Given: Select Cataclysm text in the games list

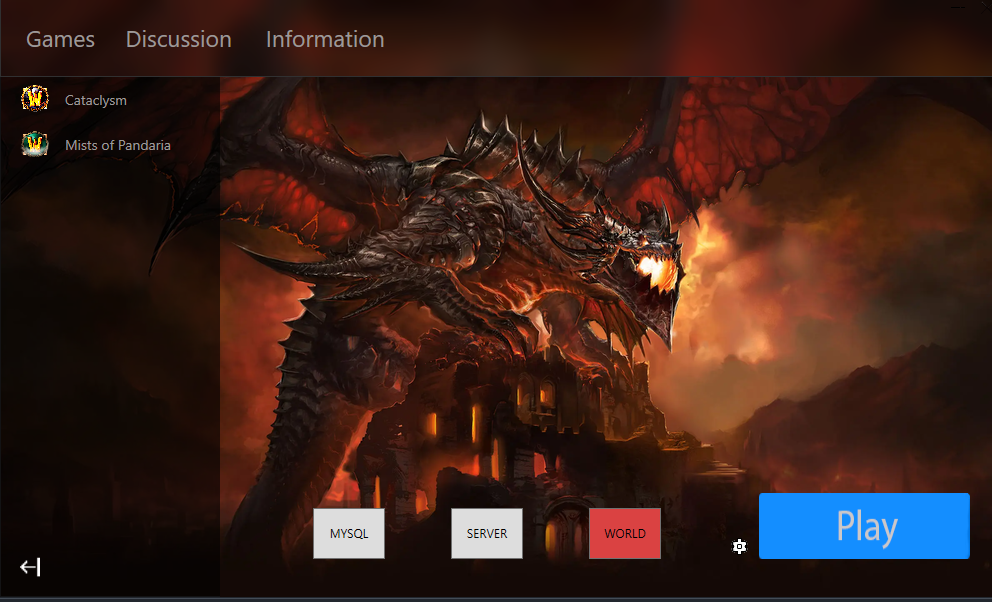Looking at the screenshot, I should tap(96, 100).
